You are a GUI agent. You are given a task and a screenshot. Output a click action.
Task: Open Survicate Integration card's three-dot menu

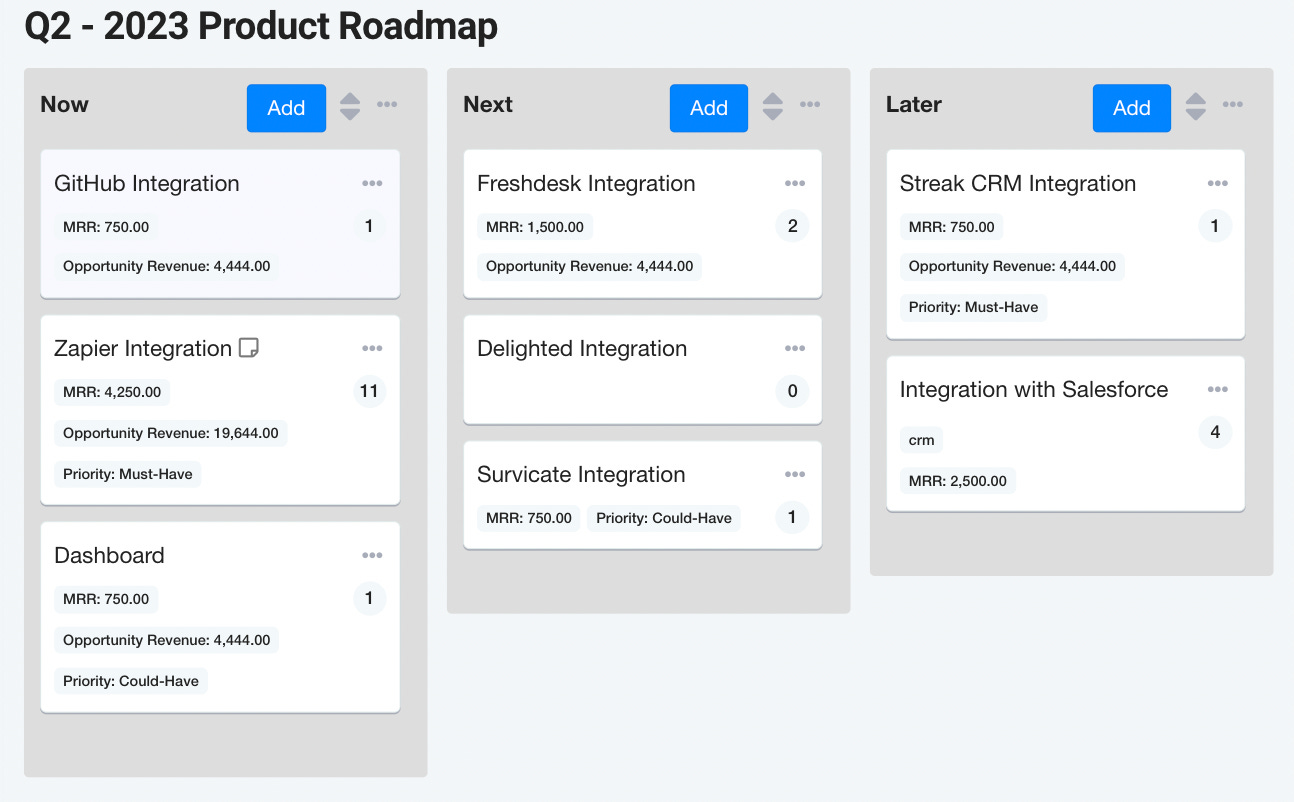click(795, 474)
